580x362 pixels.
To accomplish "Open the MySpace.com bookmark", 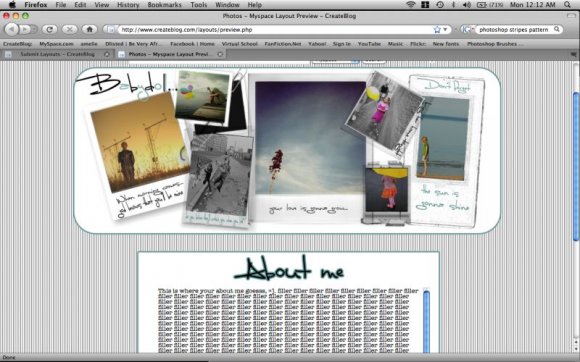I will click(56, 44).
